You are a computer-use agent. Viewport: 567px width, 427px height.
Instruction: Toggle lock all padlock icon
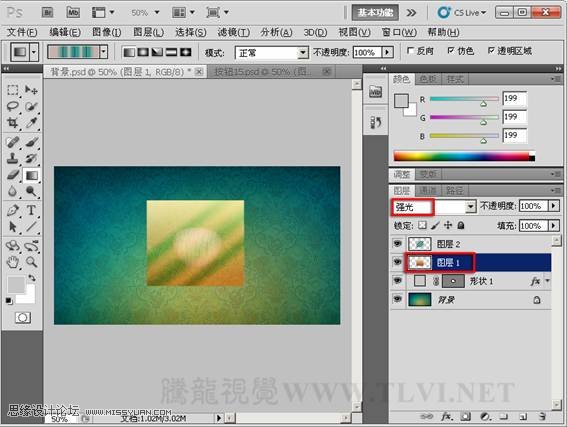pyautogui.click(x=461, y=225)
